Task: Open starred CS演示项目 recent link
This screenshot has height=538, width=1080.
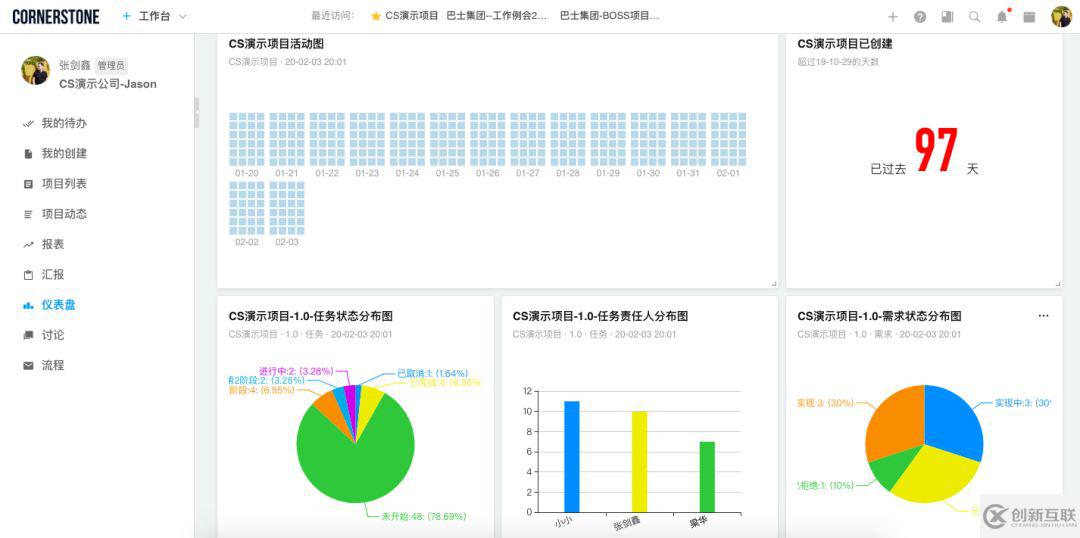Action: (412, 17)
